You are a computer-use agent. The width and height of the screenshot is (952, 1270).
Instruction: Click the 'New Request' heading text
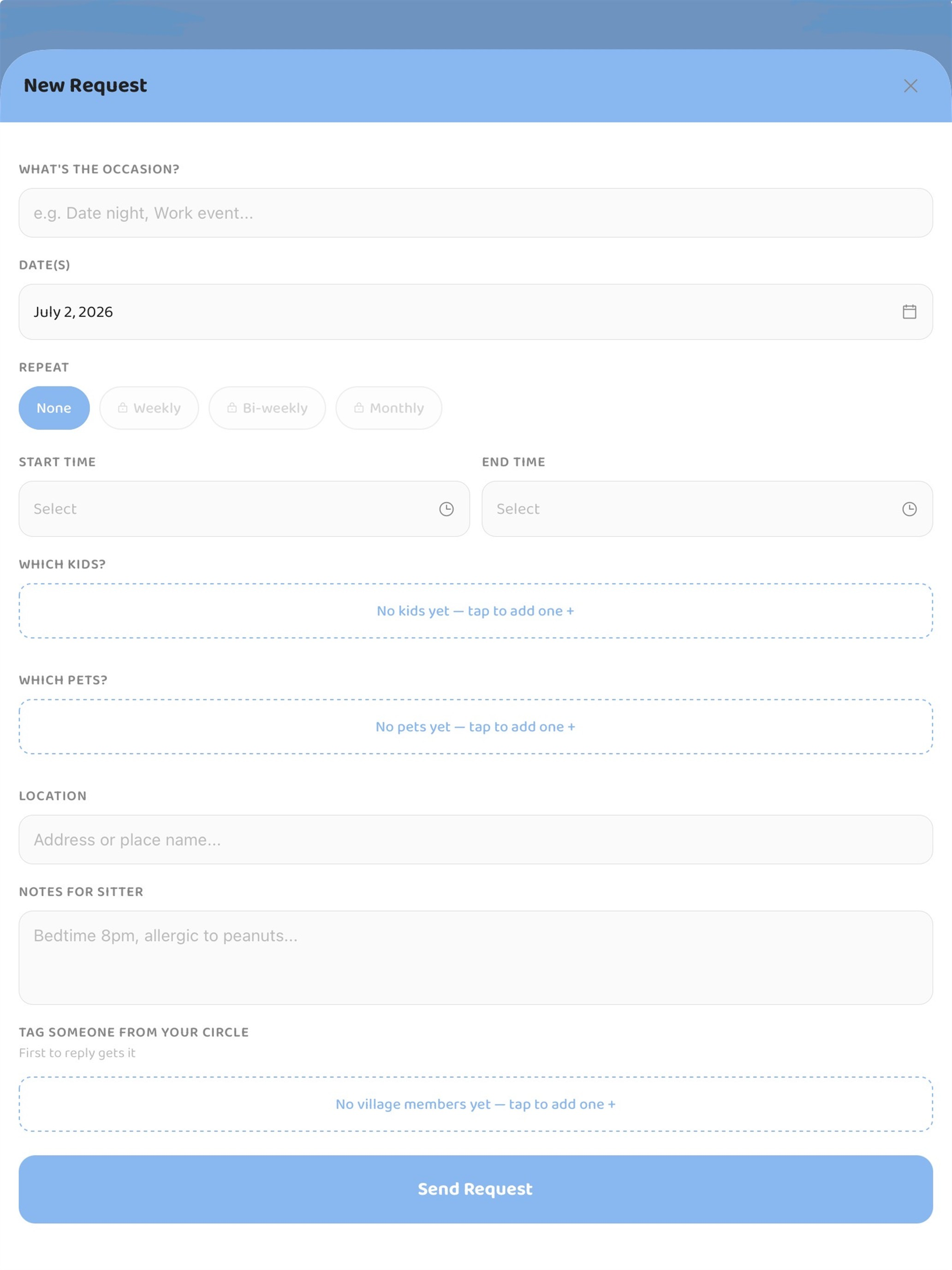85,85
